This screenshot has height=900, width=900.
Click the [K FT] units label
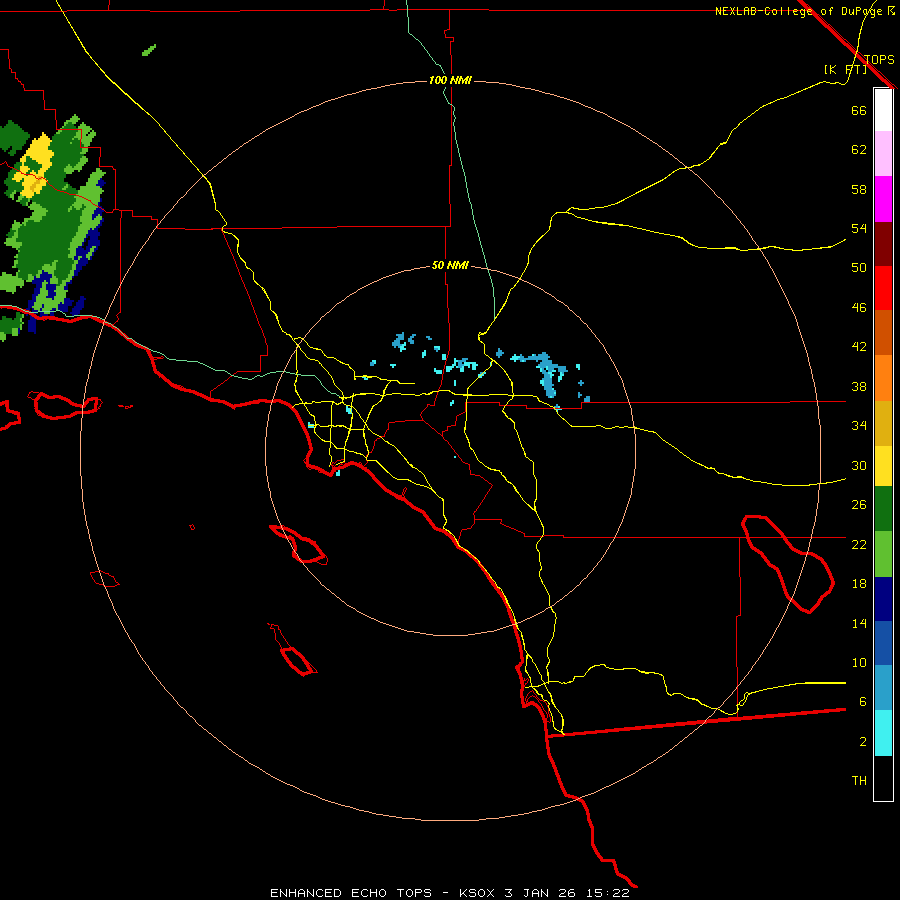pos(845,69)
